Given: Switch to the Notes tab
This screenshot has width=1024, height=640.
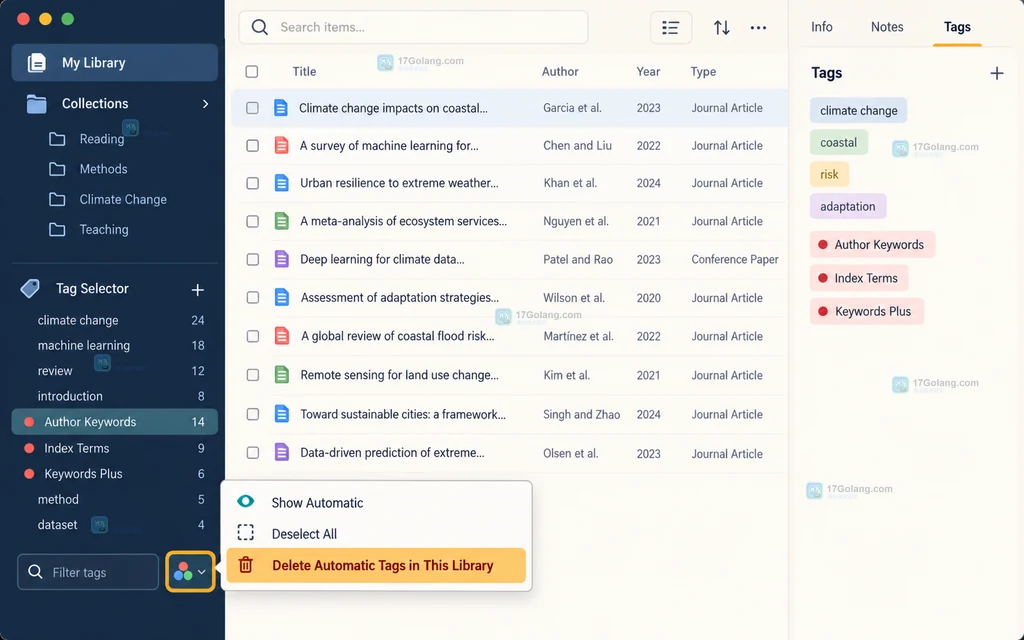Looking at the screenshot, I should 887,27.
